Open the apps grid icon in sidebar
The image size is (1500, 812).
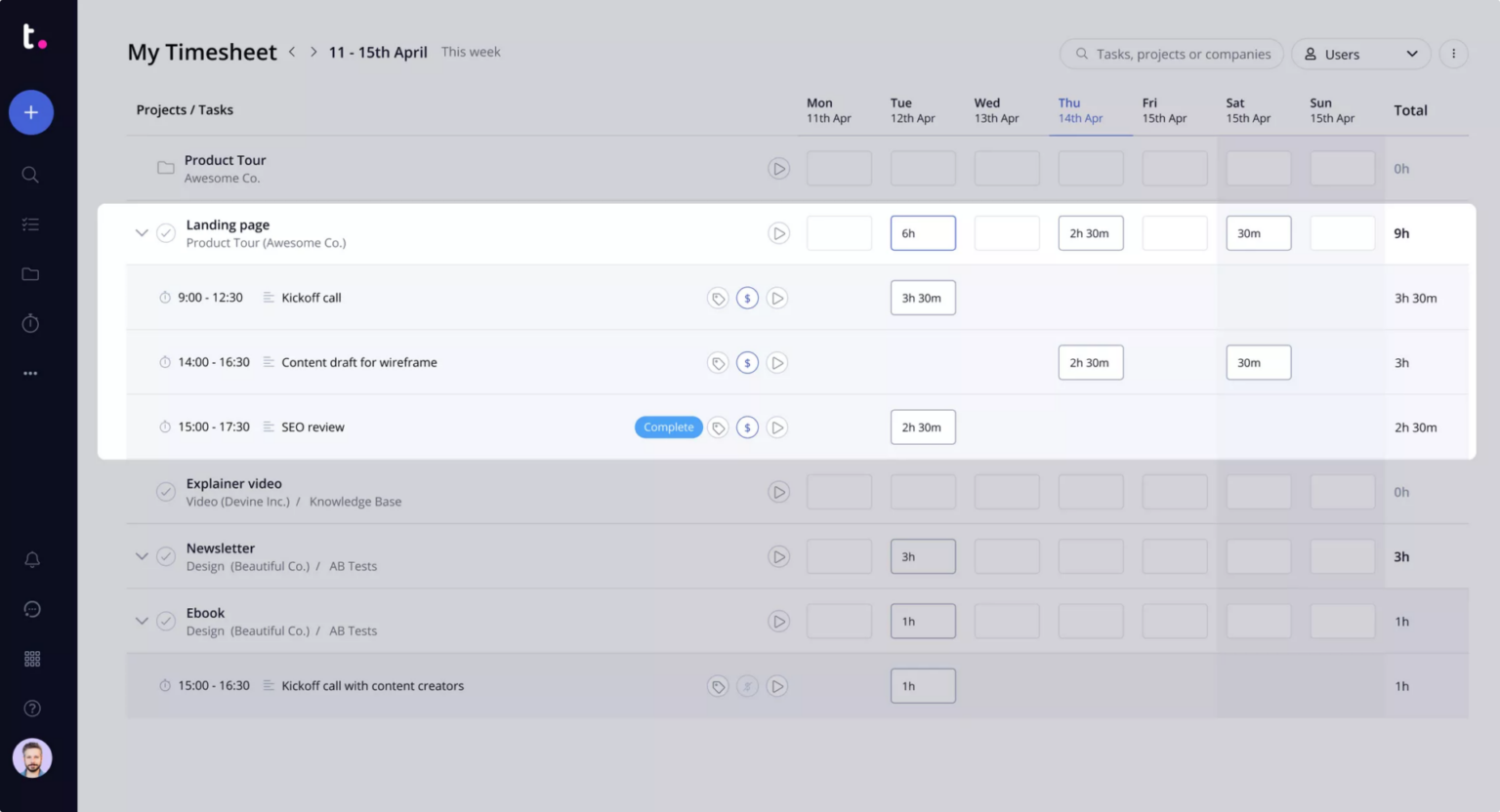tap(31, 658)
